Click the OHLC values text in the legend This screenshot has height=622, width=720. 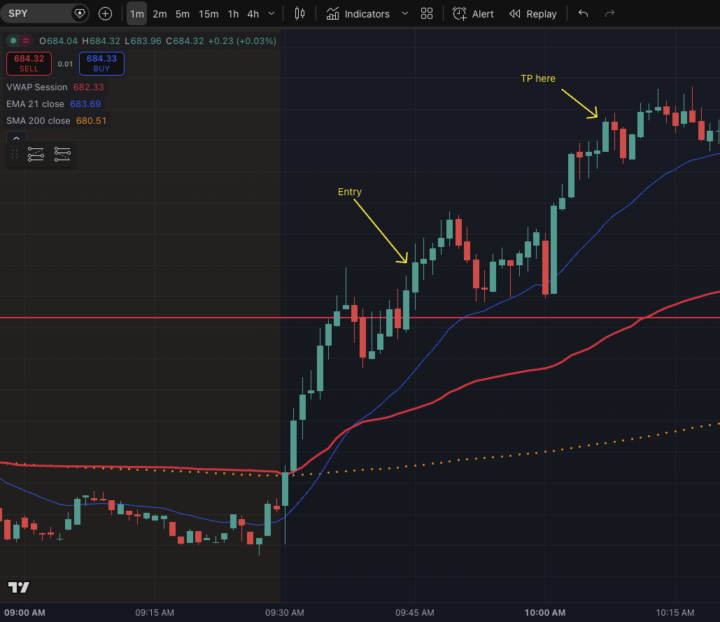click(158, 41)
